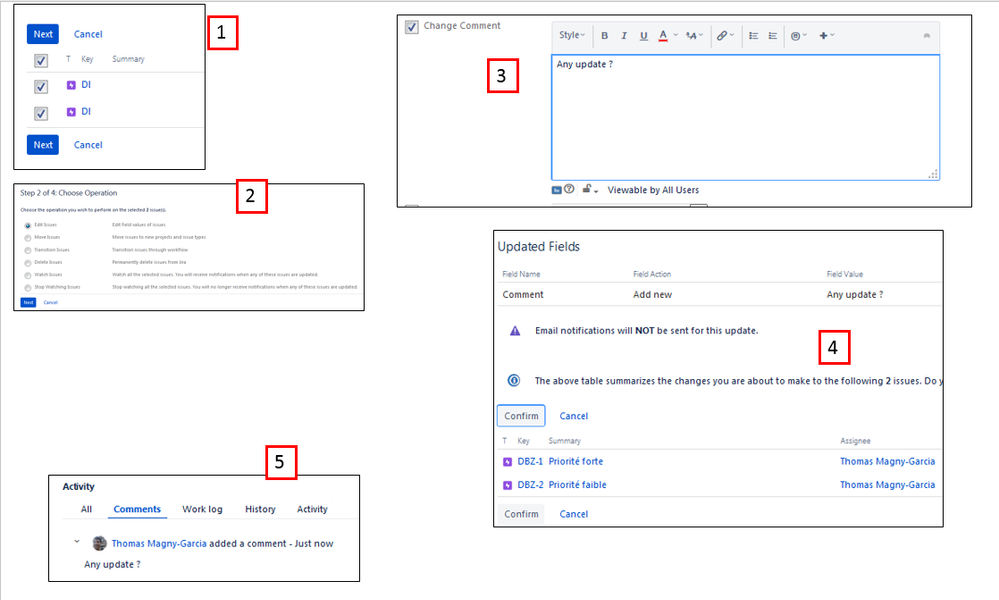Apply underline formatting in comment editor
Viewport: 999px width, 600px height.
click(x=643, y=36)
